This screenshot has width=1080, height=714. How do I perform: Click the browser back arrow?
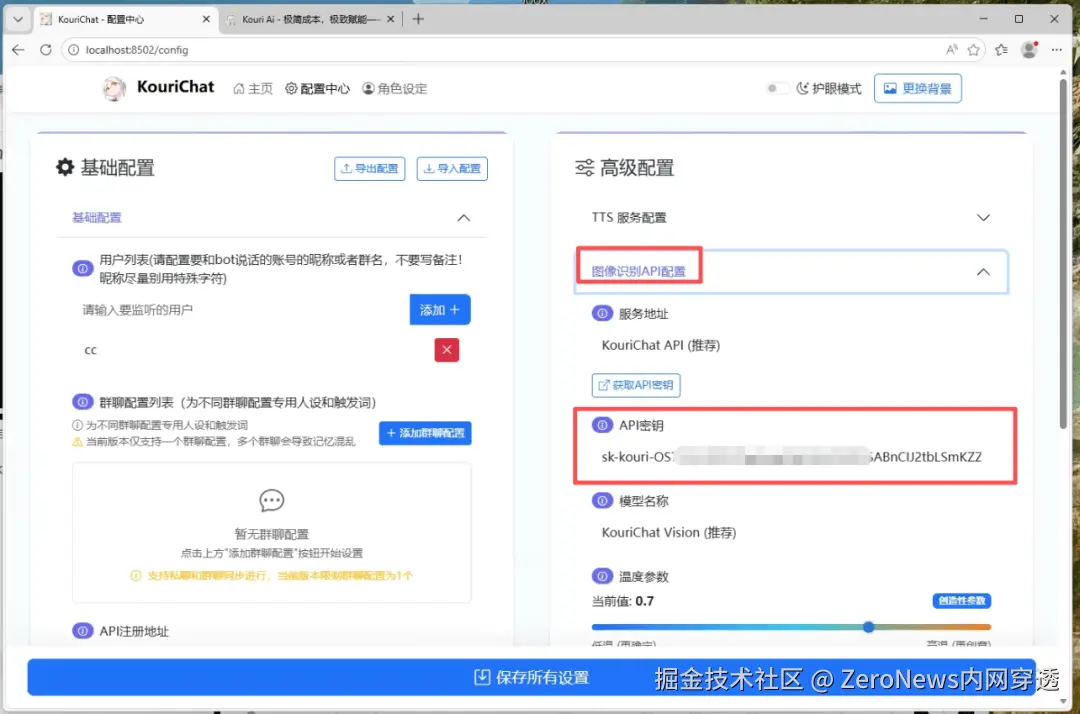coord(18,50)
